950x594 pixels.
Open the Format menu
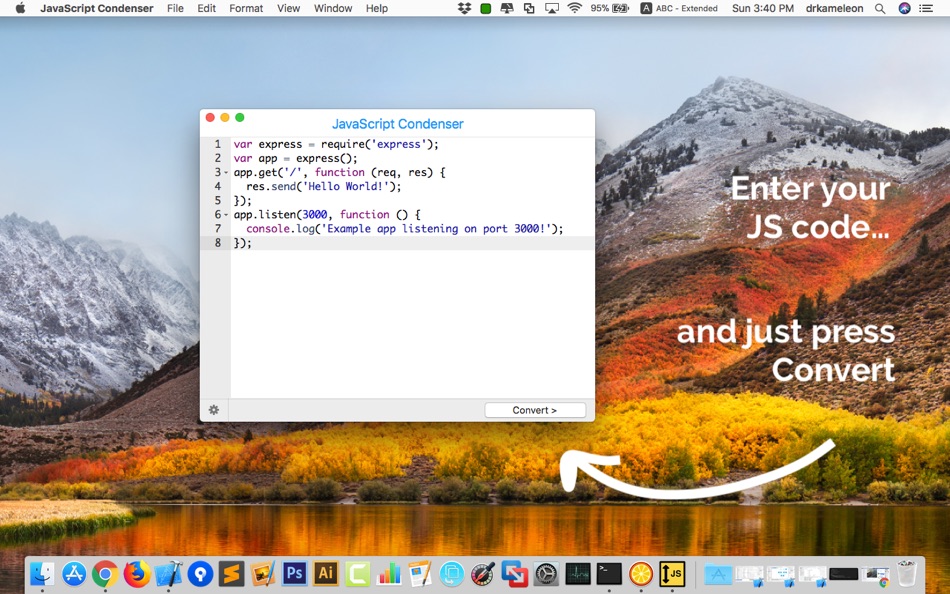(246, 8)
